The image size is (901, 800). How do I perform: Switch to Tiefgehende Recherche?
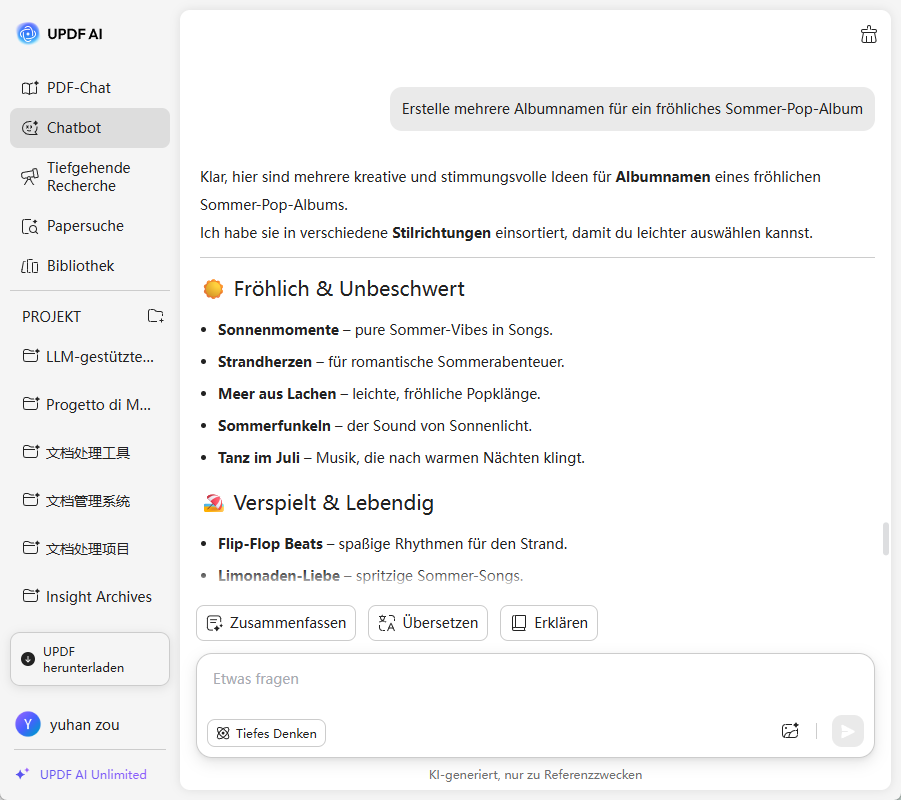(89, 177)
